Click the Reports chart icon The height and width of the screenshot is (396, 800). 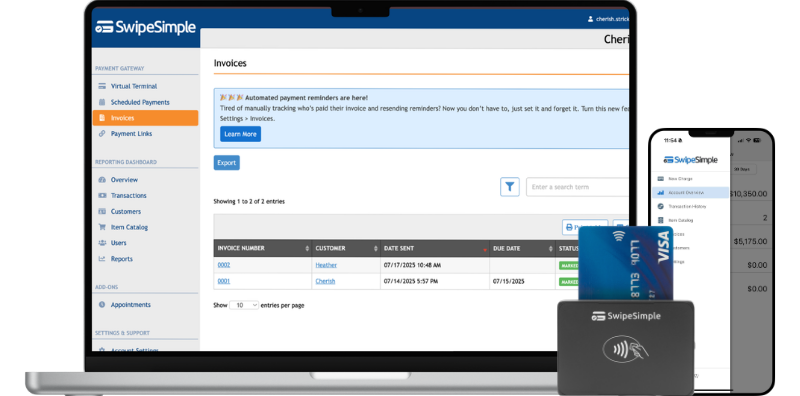102,259
